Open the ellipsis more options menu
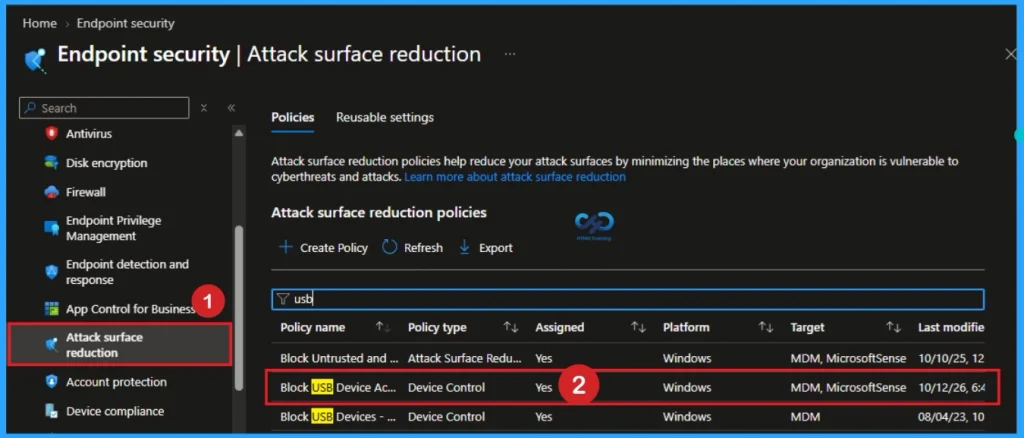The image size is (1024, 438). 510,54
